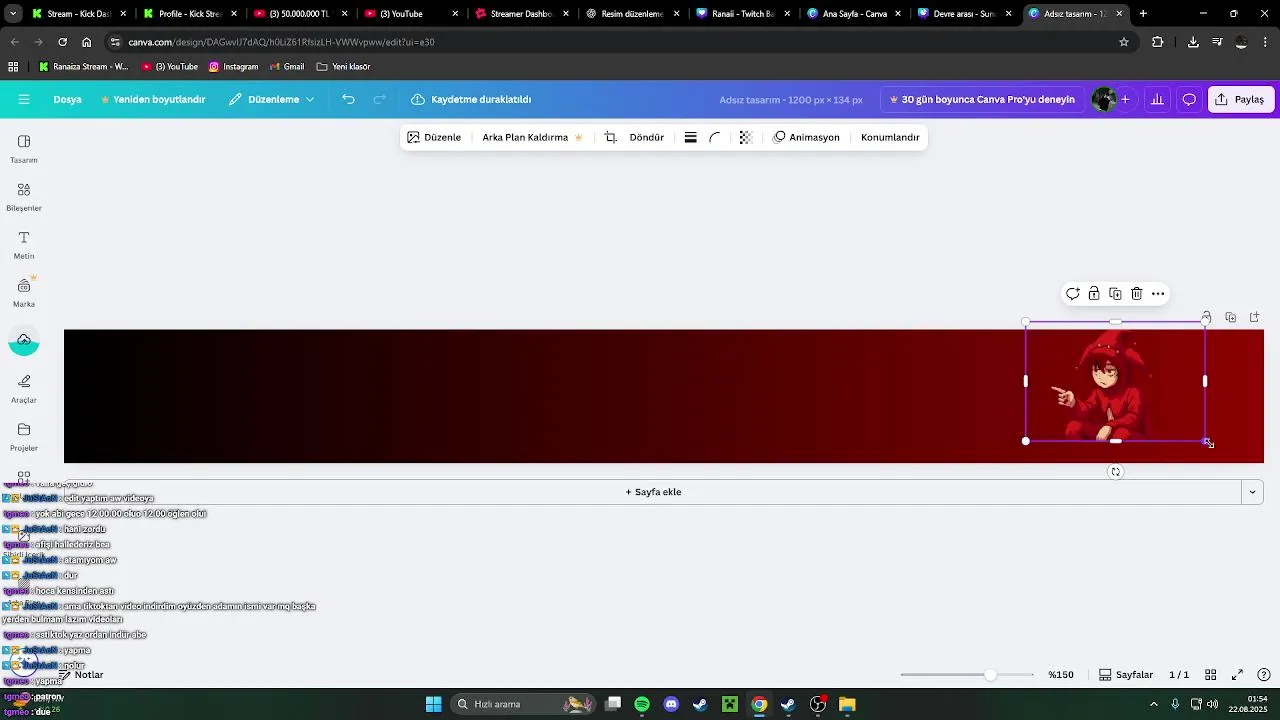
Task: Switch to Streamer Dashboard browser tab
Action: 519,14
